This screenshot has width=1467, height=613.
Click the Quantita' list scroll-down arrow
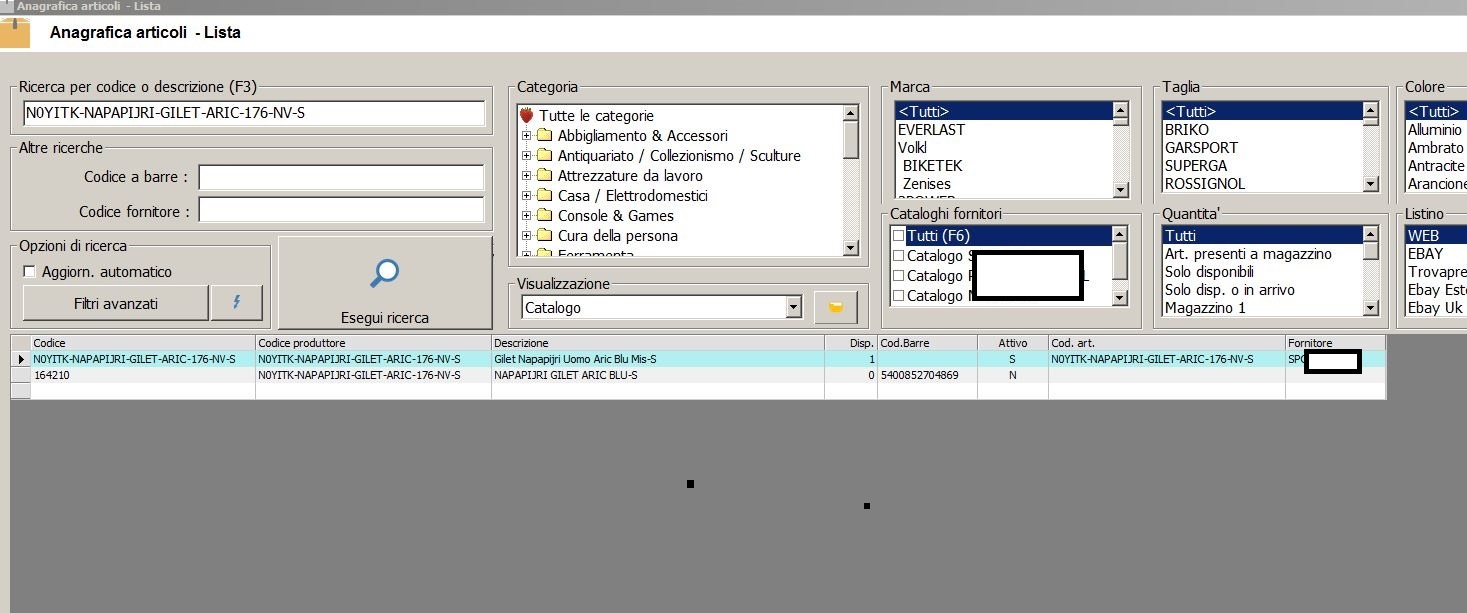[x=1370, y=308]
